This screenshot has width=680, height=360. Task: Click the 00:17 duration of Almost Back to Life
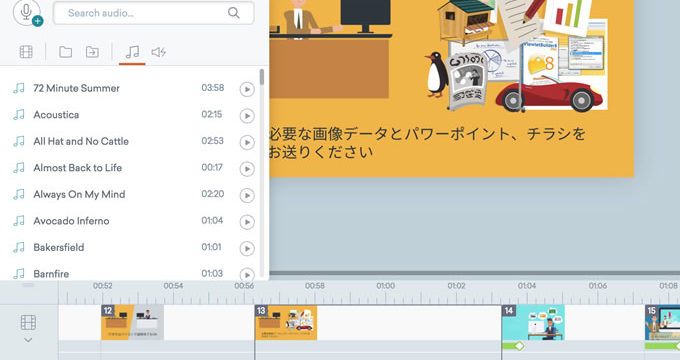point(212,167)
